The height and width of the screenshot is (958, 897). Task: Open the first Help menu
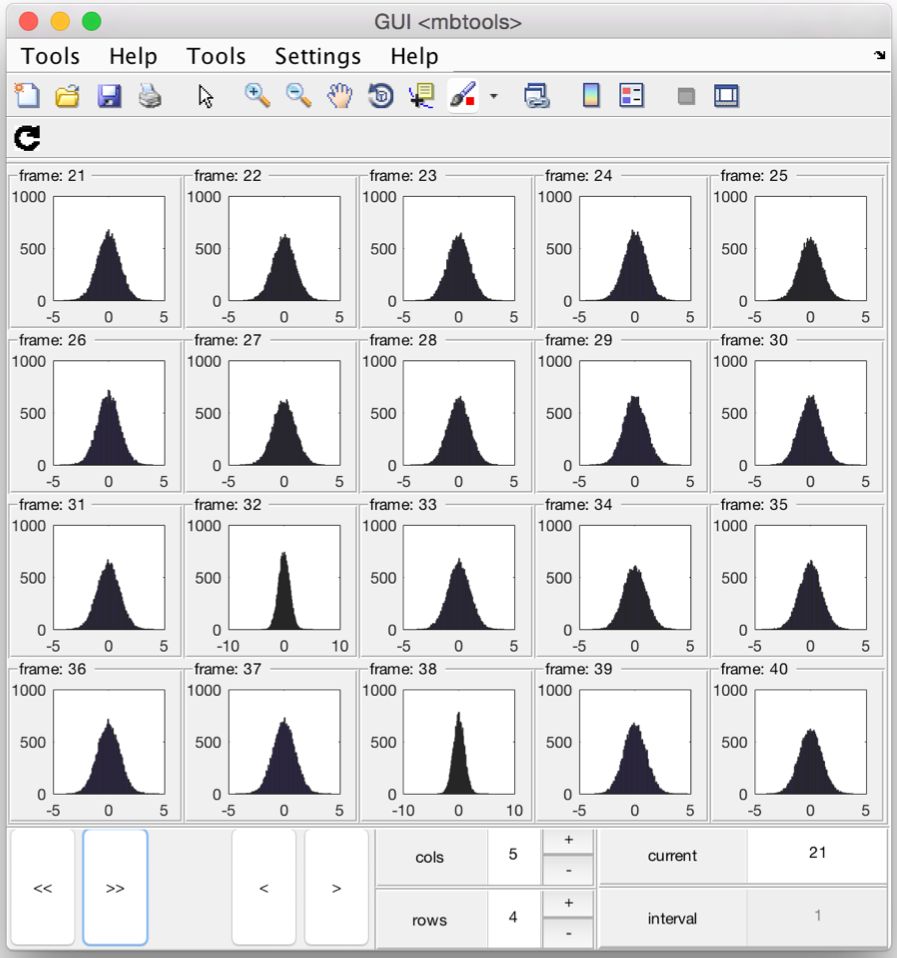133,56
